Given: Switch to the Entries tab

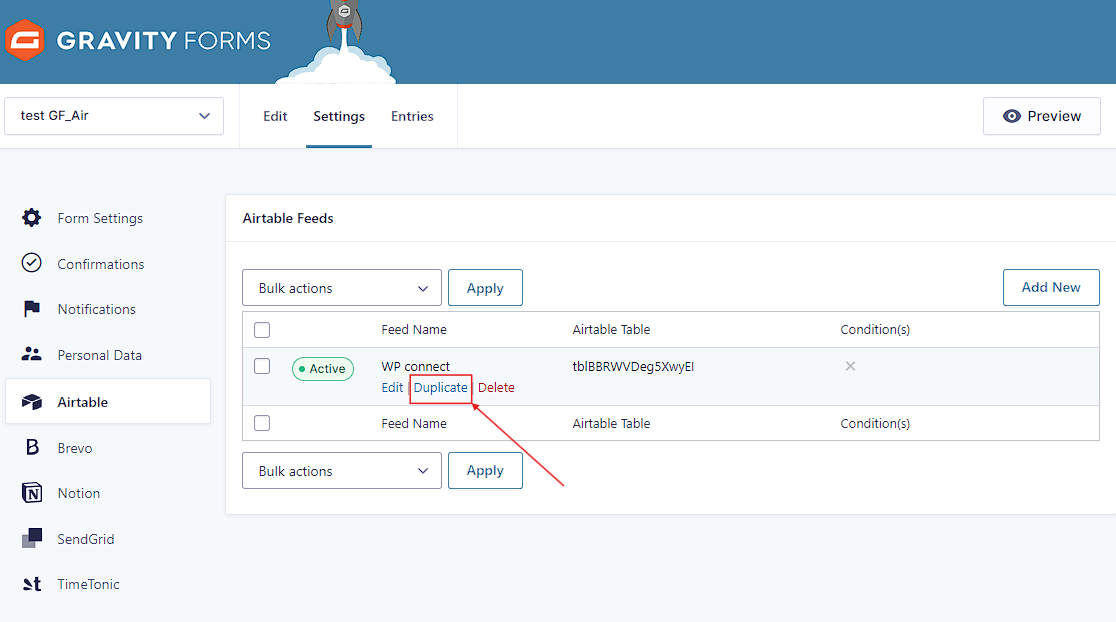Looking at the screenshot, I should [x=412, y=116].
